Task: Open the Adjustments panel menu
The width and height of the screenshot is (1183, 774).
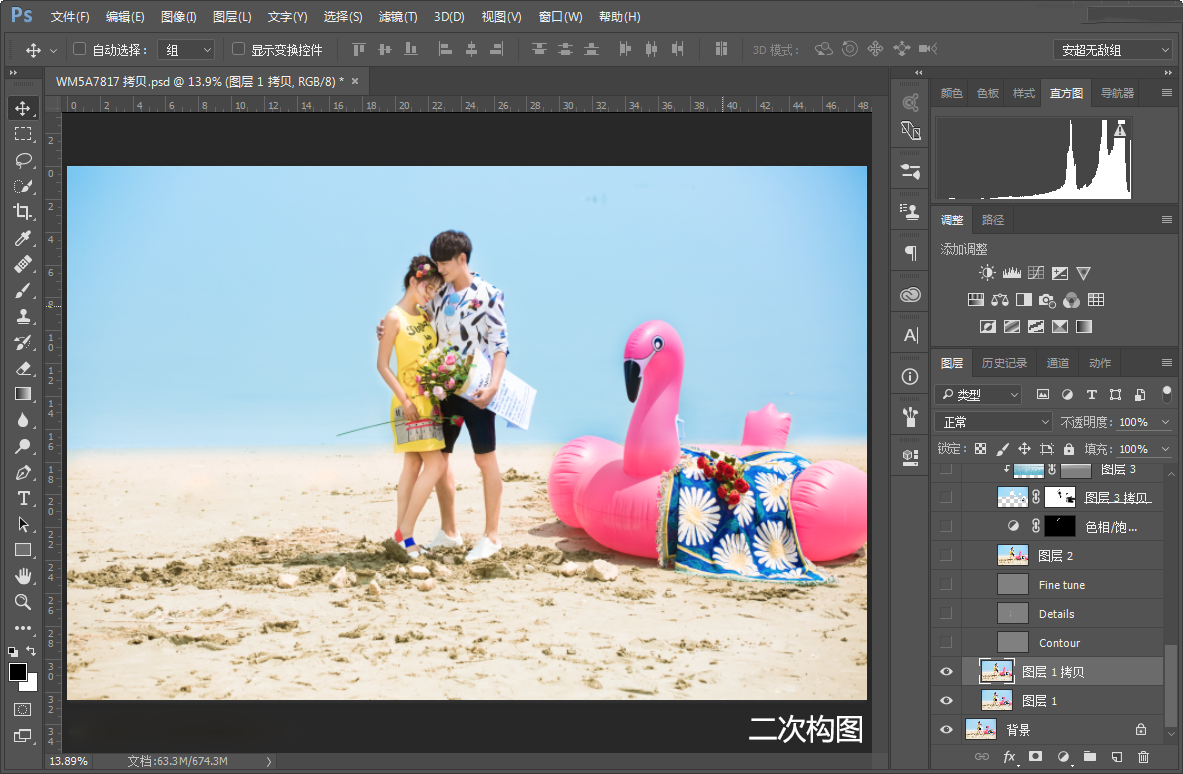Action: pos(1166,220)
